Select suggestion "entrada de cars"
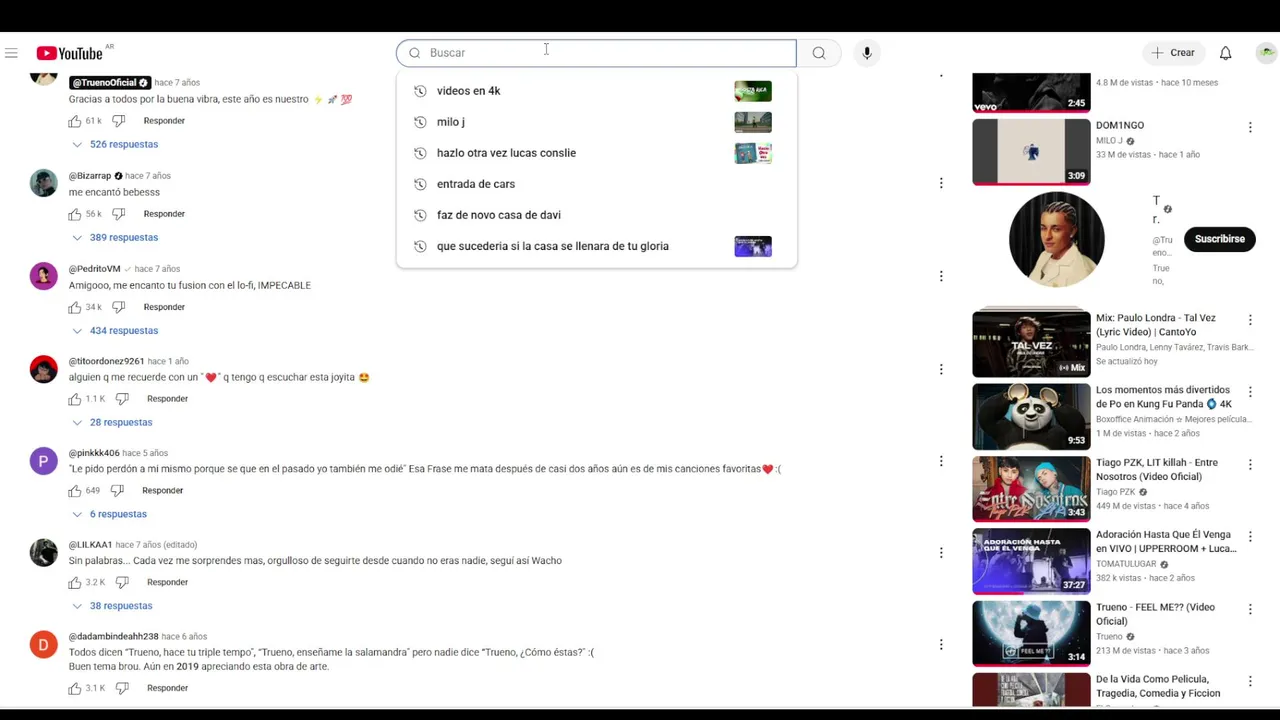 [x=596, y=184]
